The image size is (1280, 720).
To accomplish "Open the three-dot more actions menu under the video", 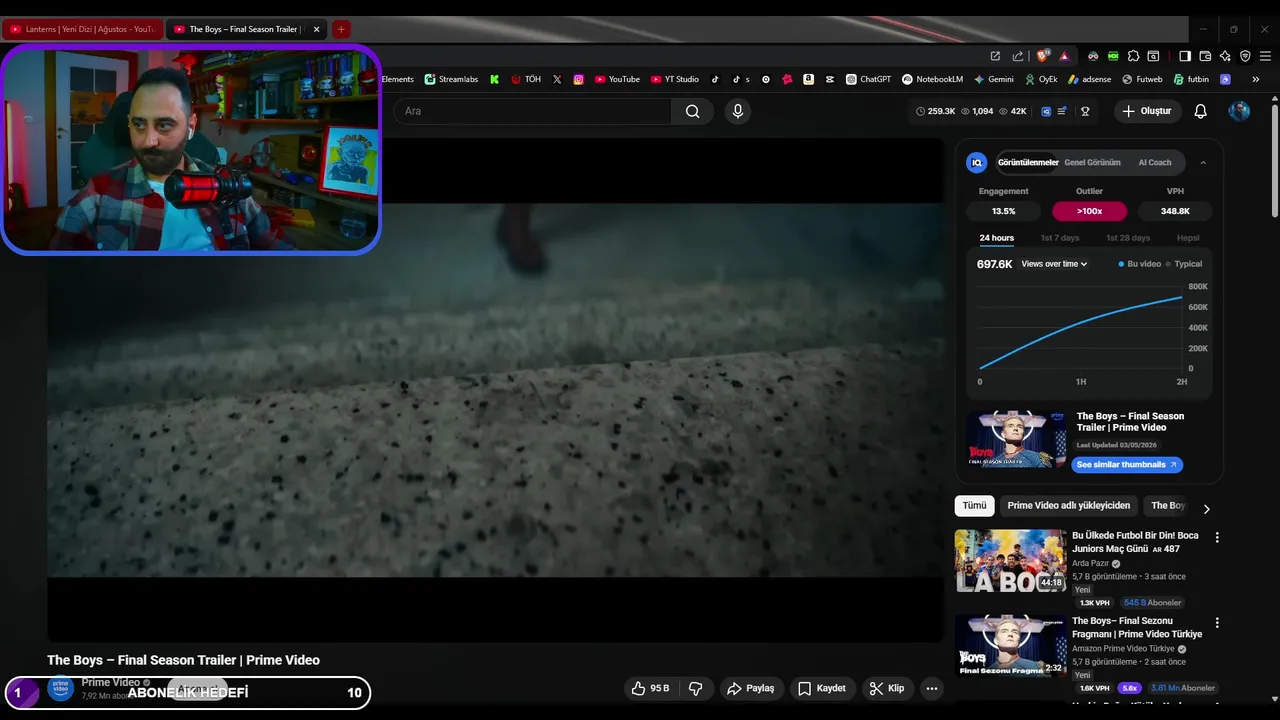I will coord(932,688).
